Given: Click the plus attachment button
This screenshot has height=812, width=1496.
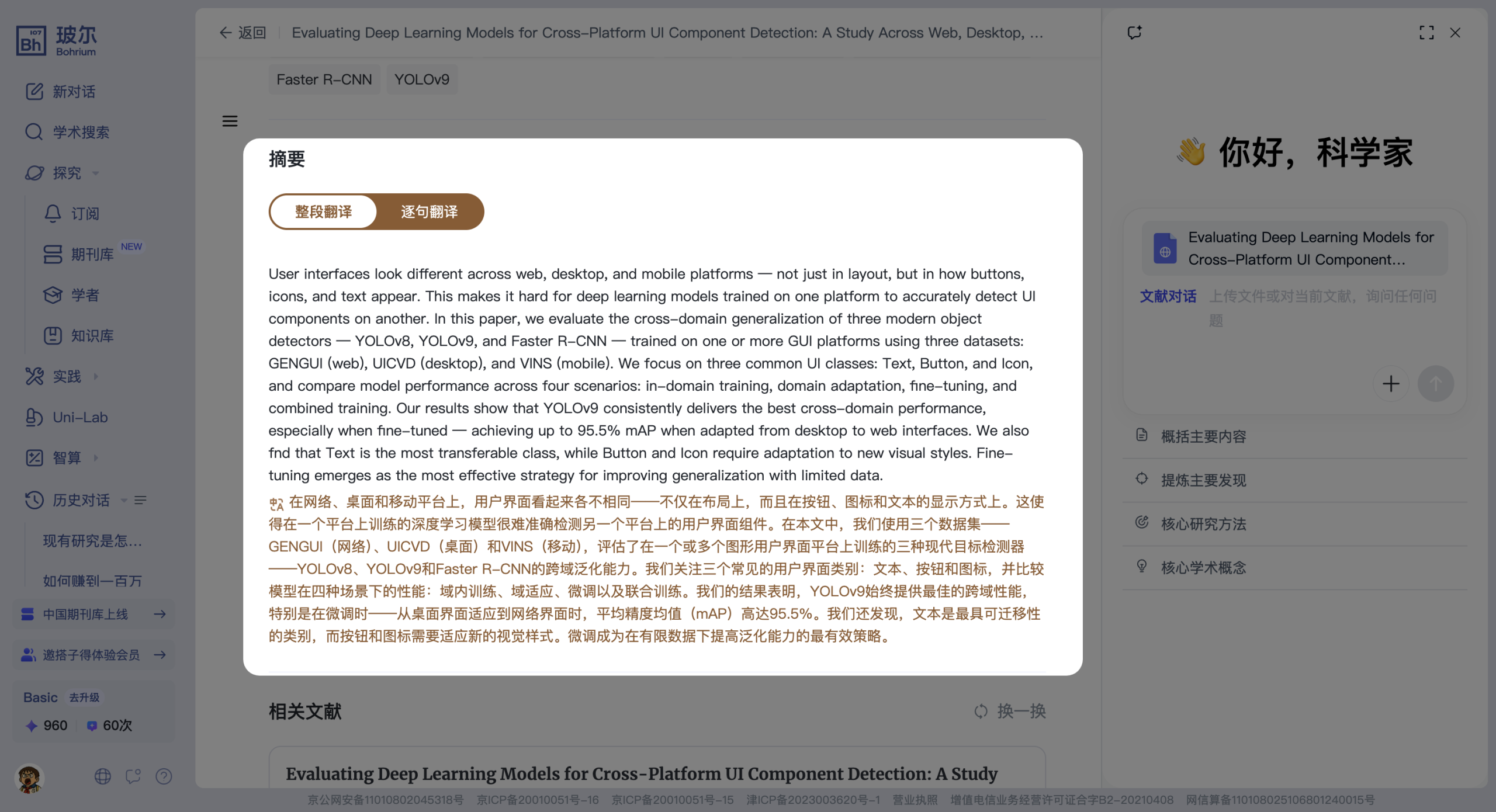Looking at the screenshot, I should point(1391,384).
